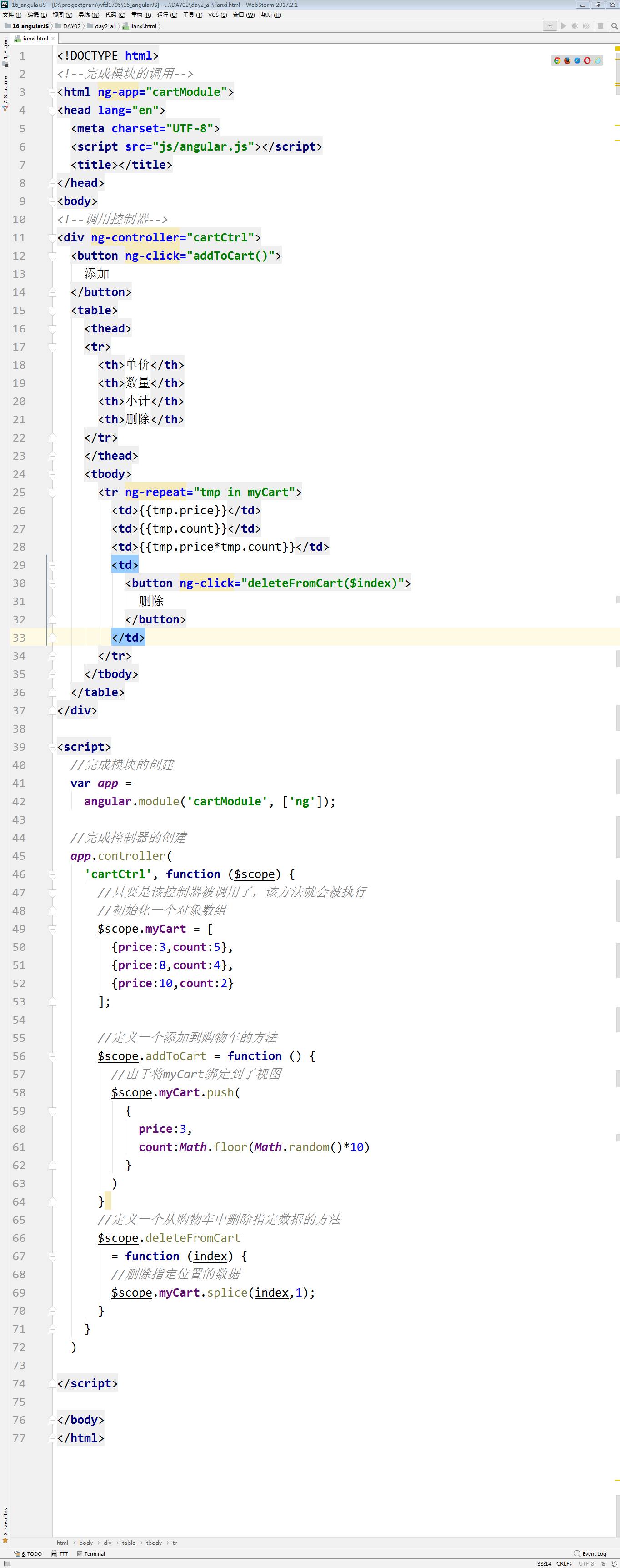Open the 代码 (C) menu
The image size is (620, 1568).
(115, 15)
